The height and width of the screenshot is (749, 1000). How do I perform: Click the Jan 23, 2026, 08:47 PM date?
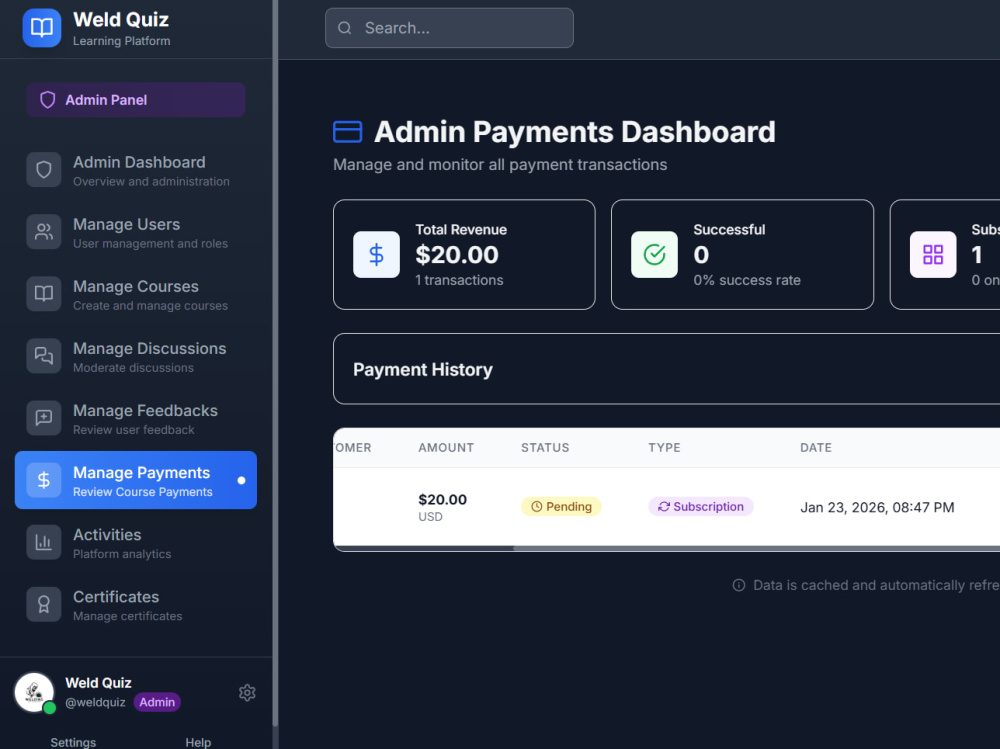pyautogui.click(x=878, y=507)
